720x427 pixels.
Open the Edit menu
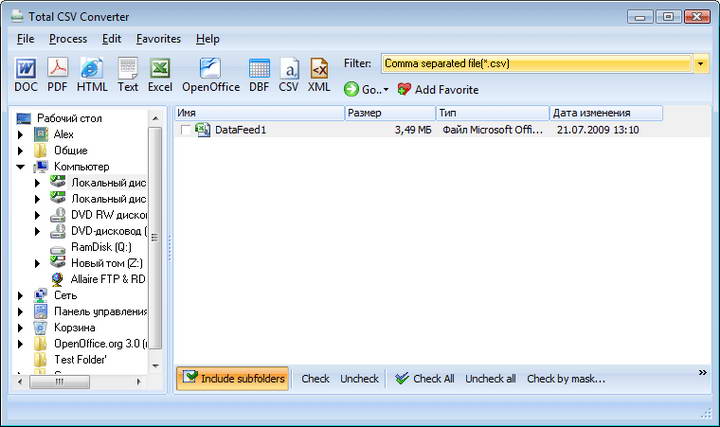[x=112, y=39]
